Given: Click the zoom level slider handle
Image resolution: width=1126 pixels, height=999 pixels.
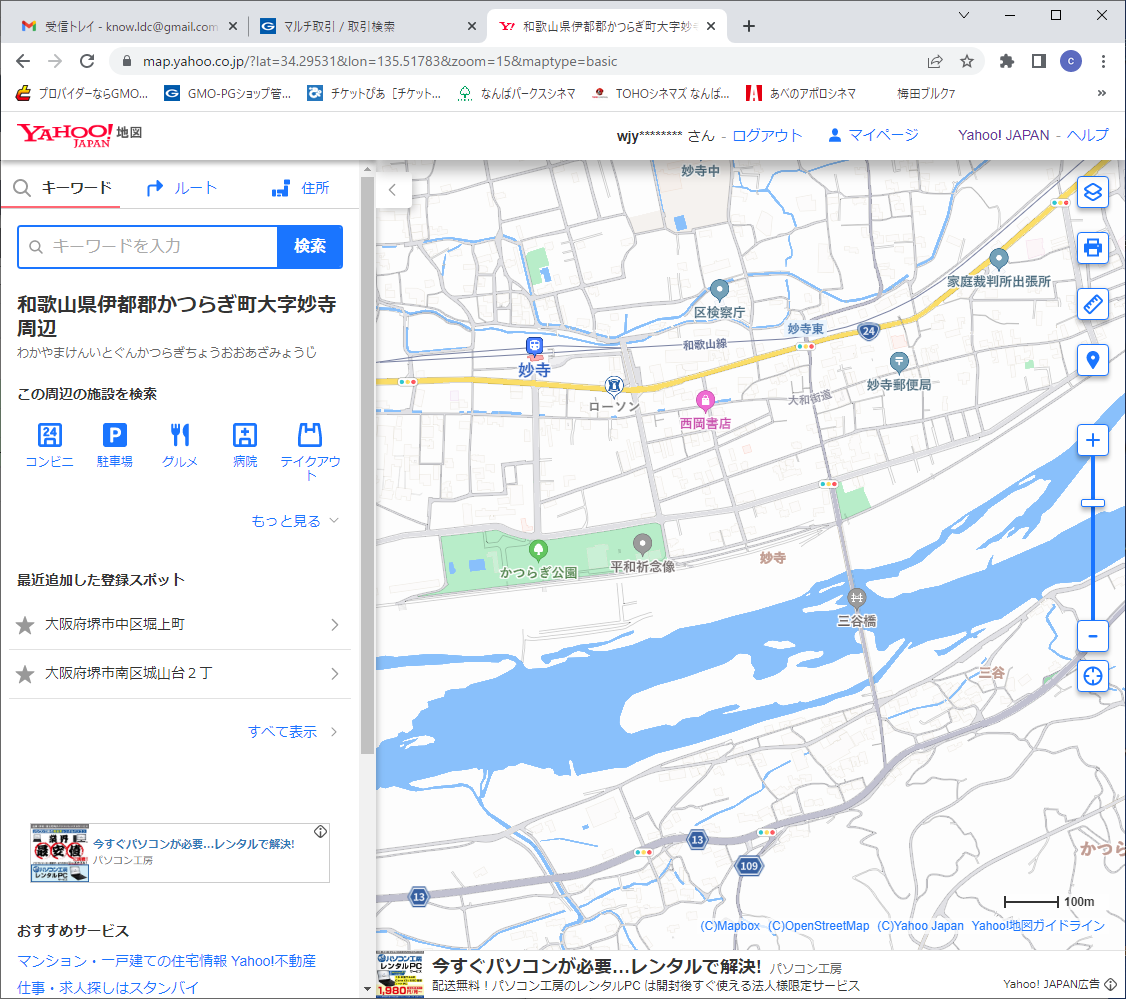Looking at the screenshot, I should pyautogui.click(x=1093, y=503).
